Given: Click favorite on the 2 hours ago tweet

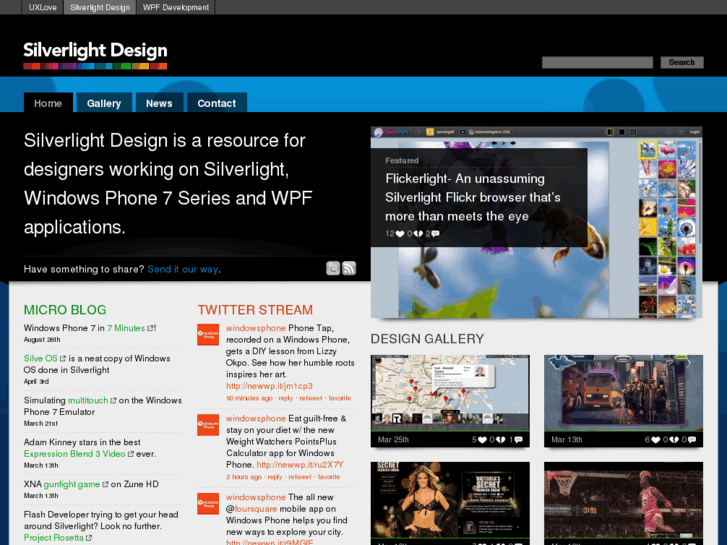Looking at the screenshot, I should tap(329, 477).
